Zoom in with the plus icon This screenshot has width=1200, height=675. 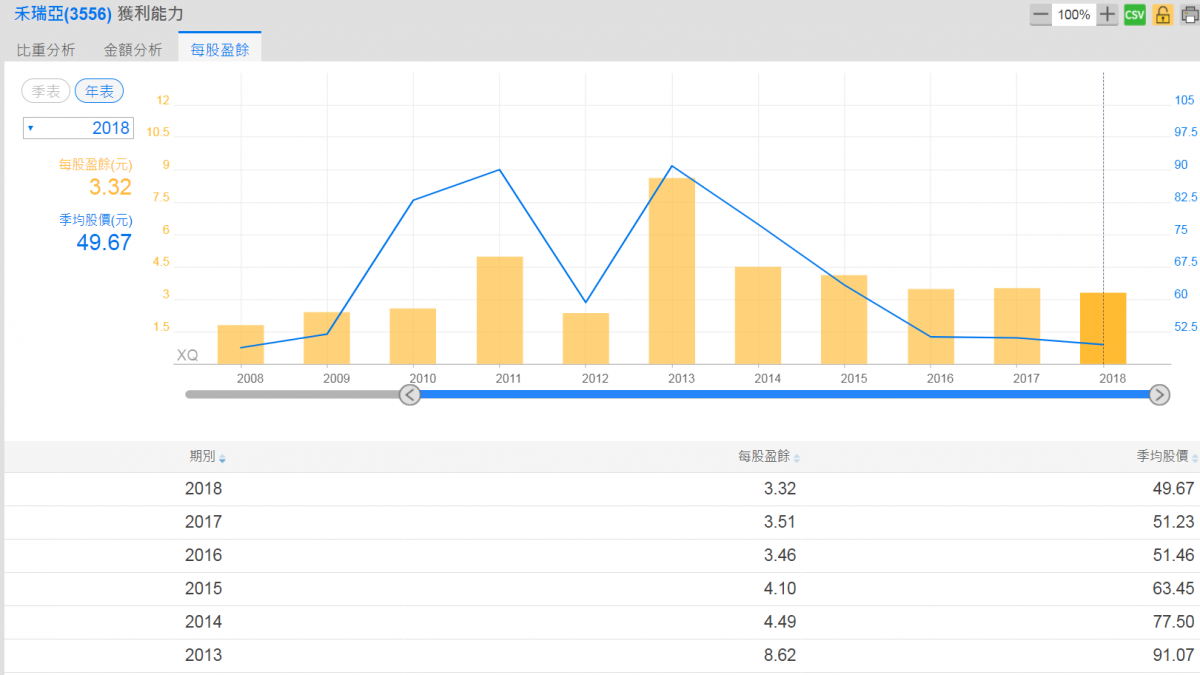pos(1107,15)
